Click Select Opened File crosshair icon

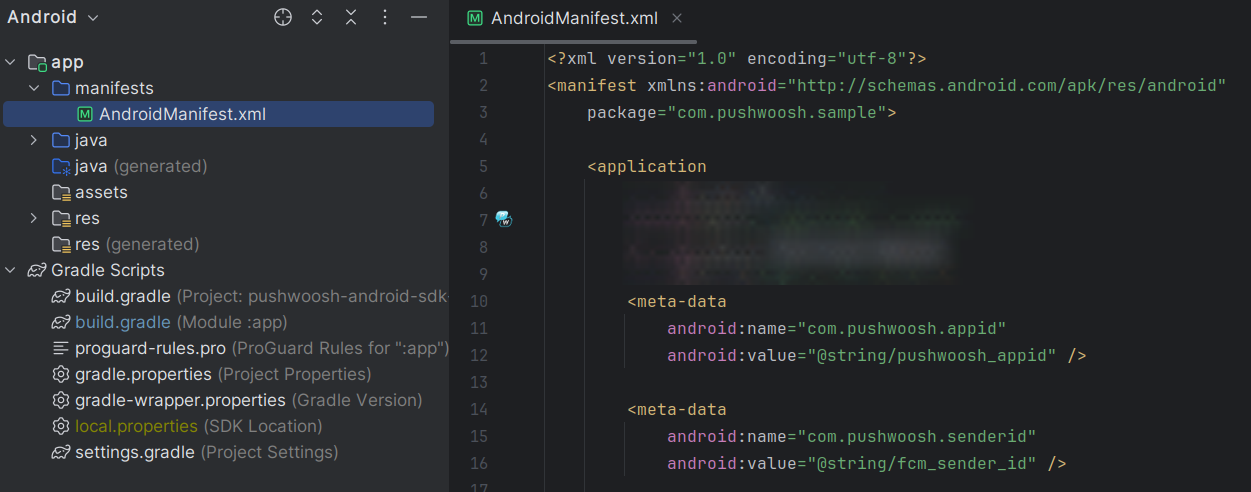[x=283, y=17]
